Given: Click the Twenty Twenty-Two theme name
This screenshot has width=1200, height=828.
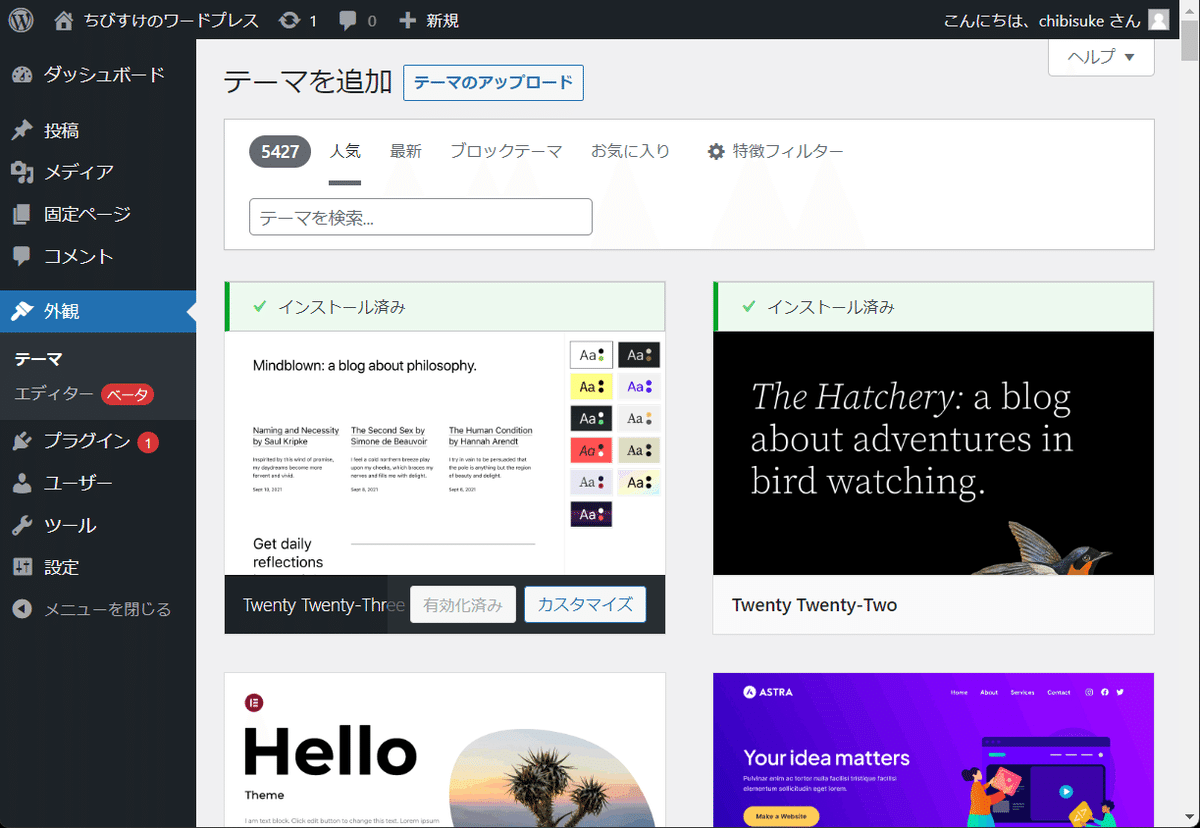Looking at the screenshot, I should point(814,605).
